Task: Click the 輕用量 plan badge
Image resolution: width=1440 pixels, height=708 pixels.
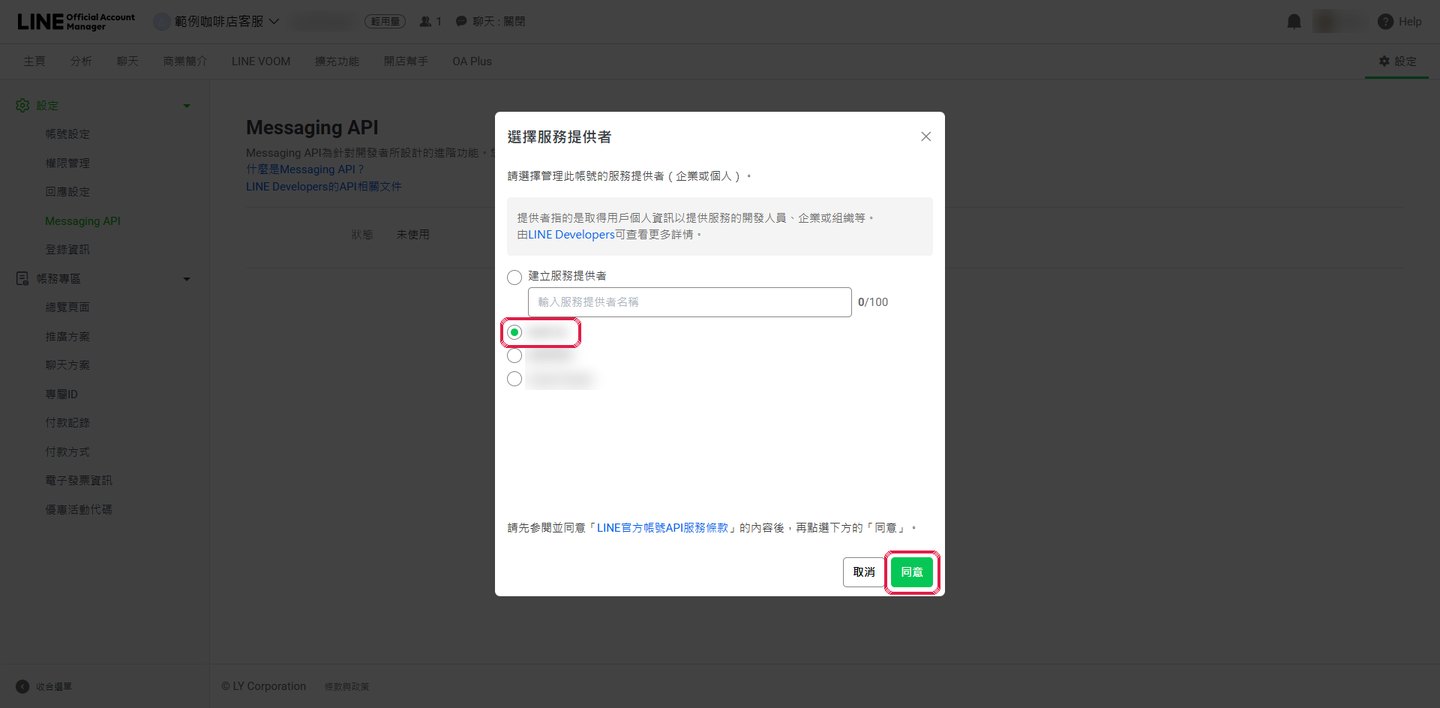Action: (x=385, y=21)
